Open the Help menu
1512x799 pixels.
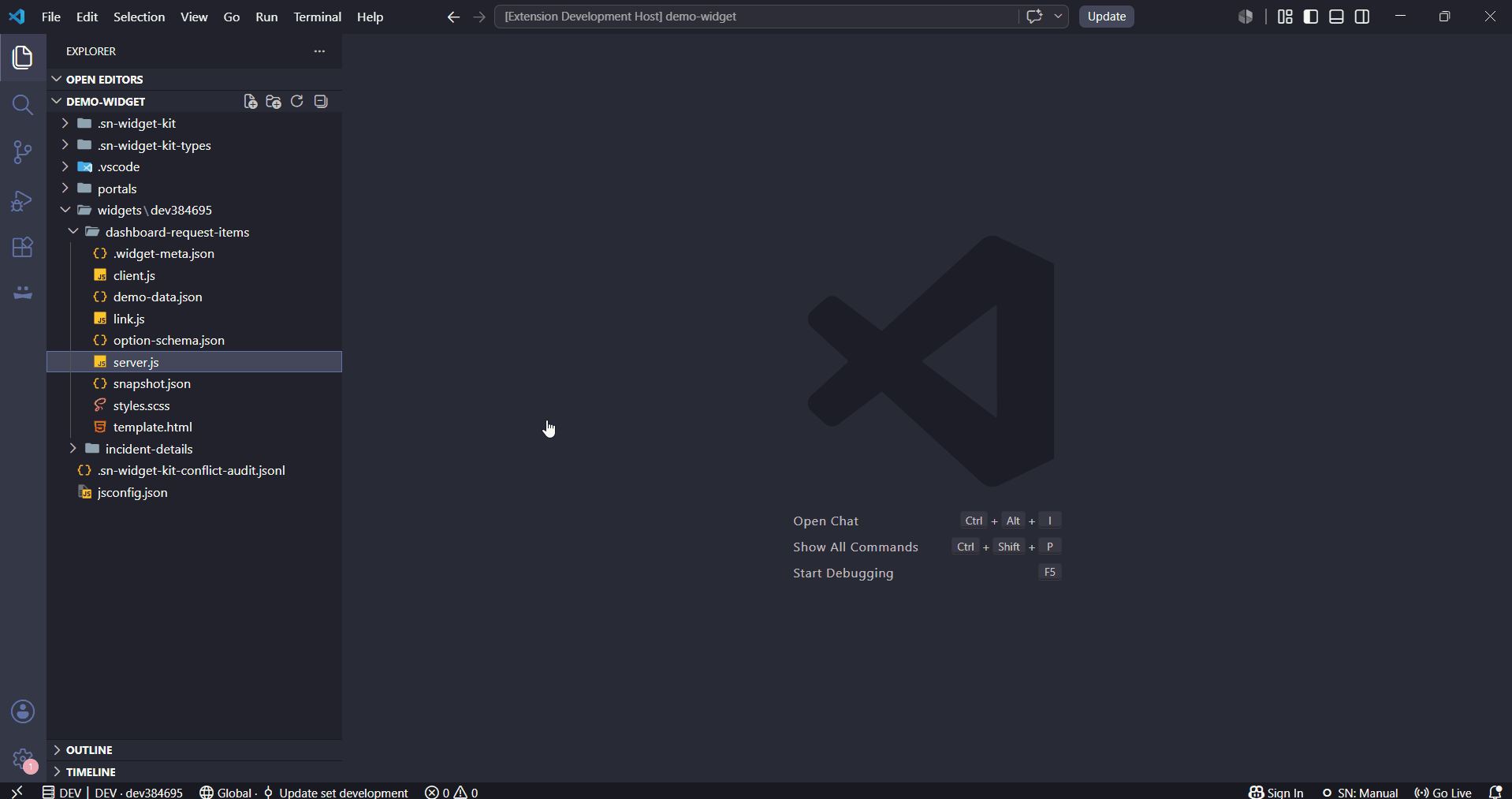[370, 17]
